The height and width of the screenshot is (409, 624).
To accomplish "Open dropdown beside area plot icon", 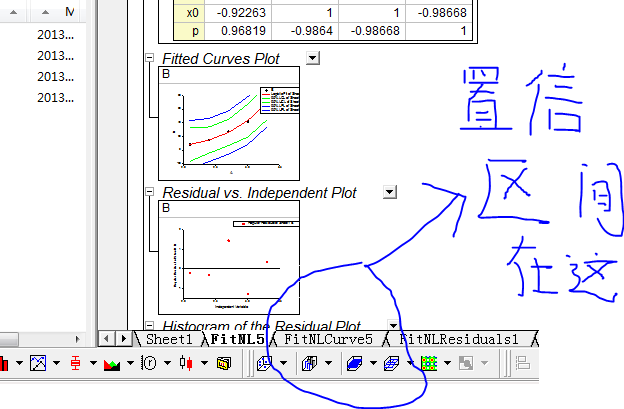I will click(131, 363).
